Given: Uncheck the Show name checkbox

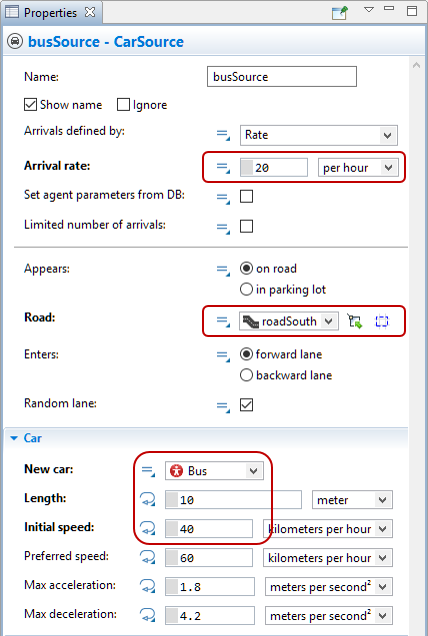Looking at the screenshot, I should (x=30, y=105).
